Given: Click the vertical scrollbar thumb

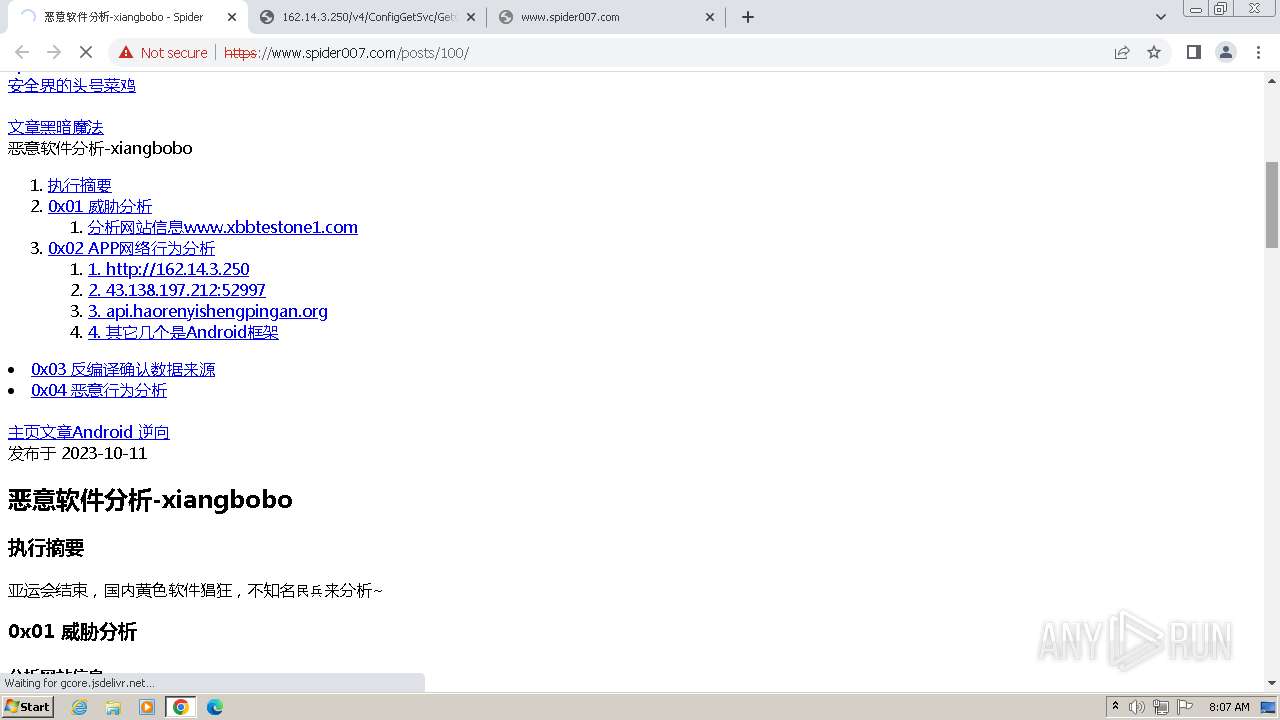Looking at the screenshot, I should [1272, 204].
